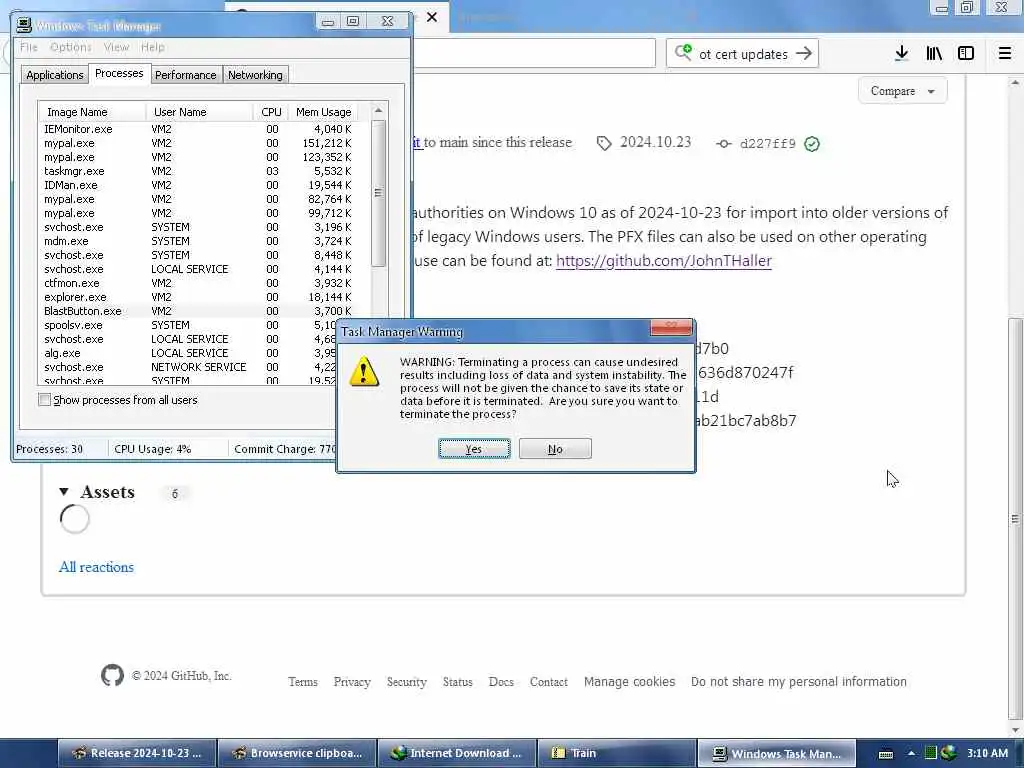The width and height of the screenshot is (1024, 768).
Task: Open the Docs footer link
Action: (x=501, y=682)
